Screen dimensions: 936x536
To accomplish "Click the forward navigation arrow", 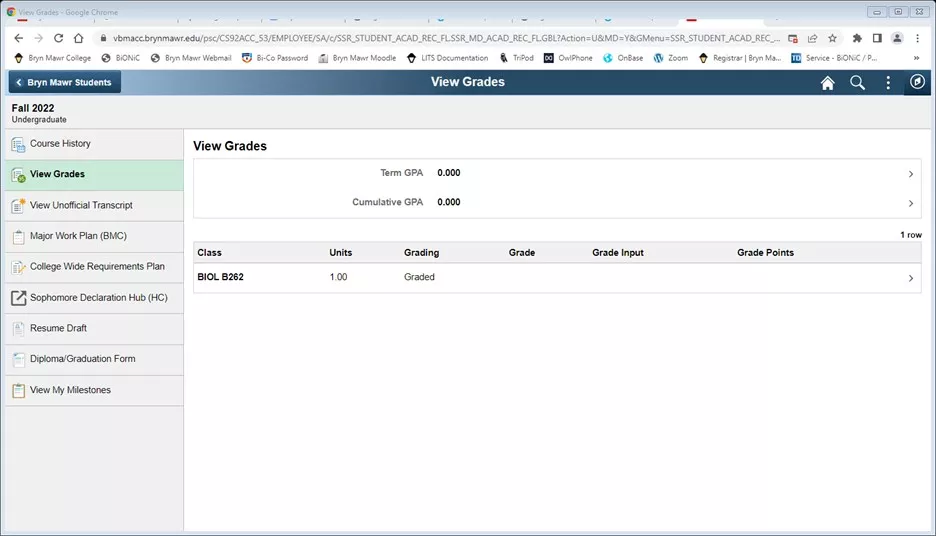I will pos(38,38).
